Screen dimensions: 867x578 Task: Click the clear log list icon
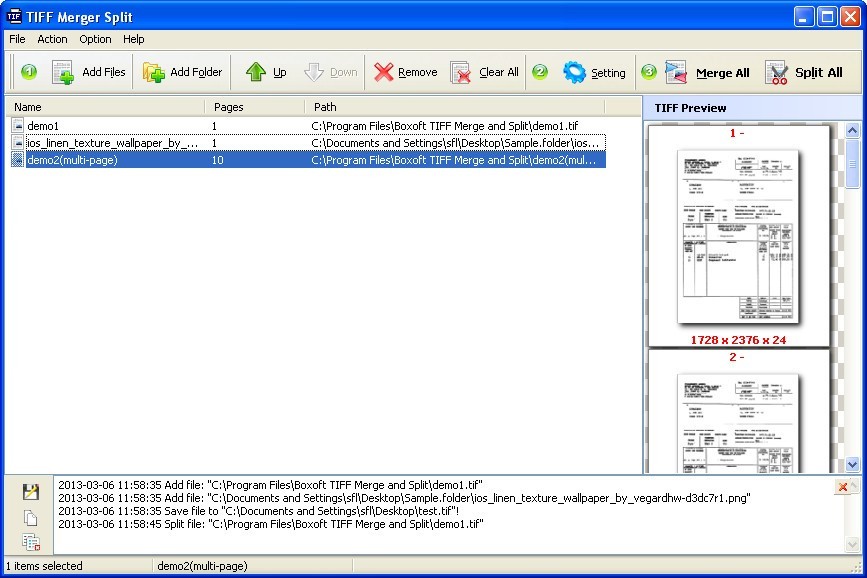pyautogui.click(x=31, y=542)
